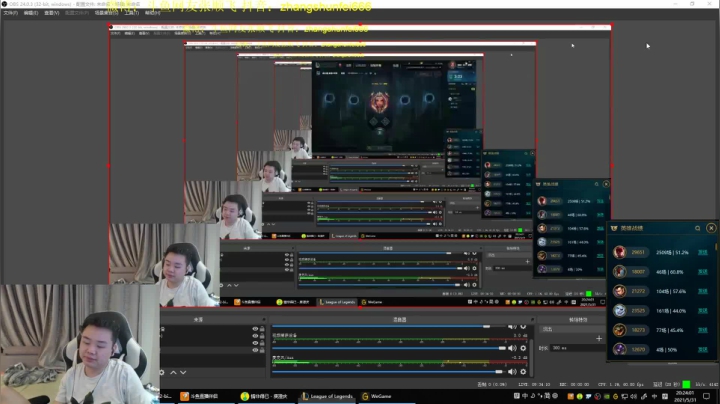720x404 pixels.
Task: Click 发送 link for the 29651 hero row
Action: 703,252
